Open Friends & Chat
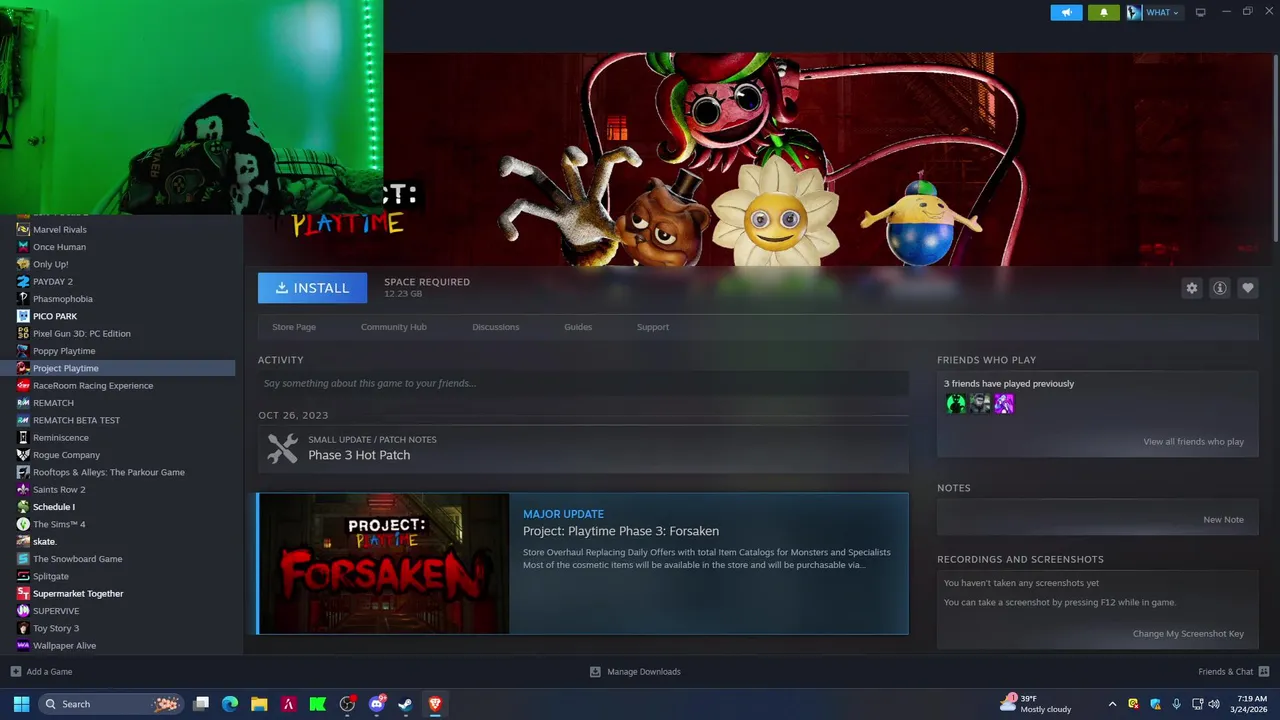Image resolution: width=1280 pixels, height=720 pixels. (1233, 672)
